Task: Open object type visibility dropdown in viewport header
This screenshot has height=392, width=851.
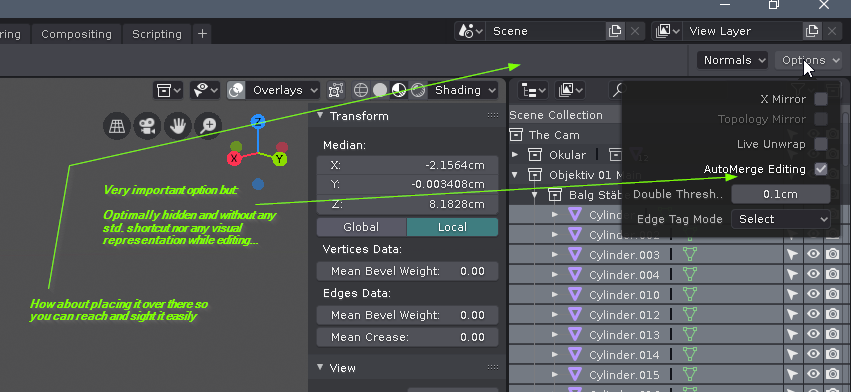Action: (167, 90)
